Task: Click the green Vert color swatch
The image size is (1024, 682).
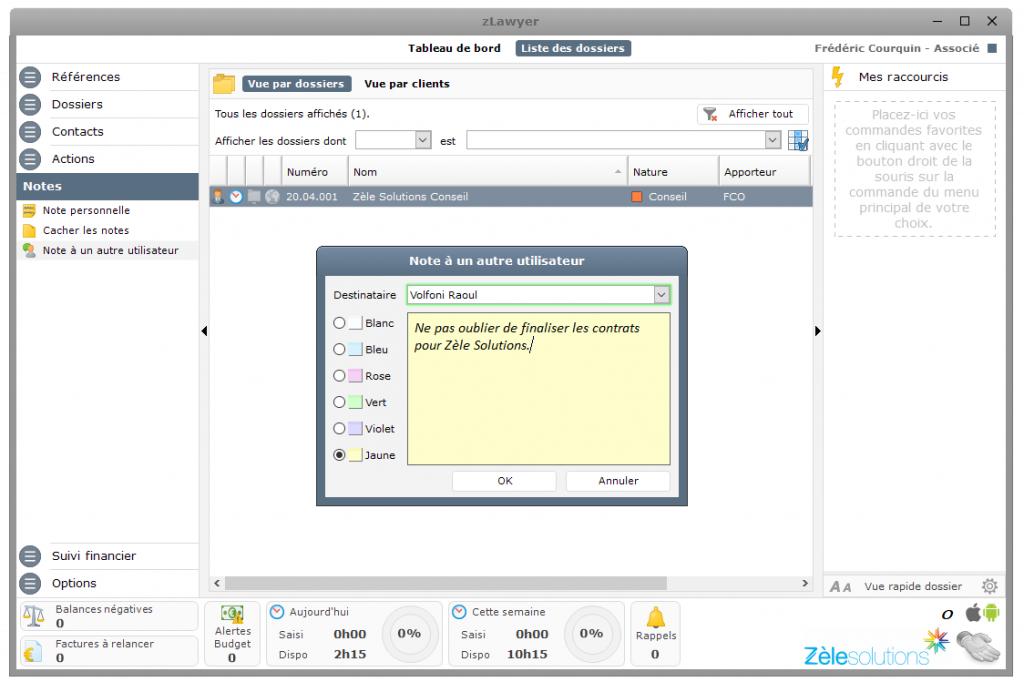Action: click(x=355, y=403)
